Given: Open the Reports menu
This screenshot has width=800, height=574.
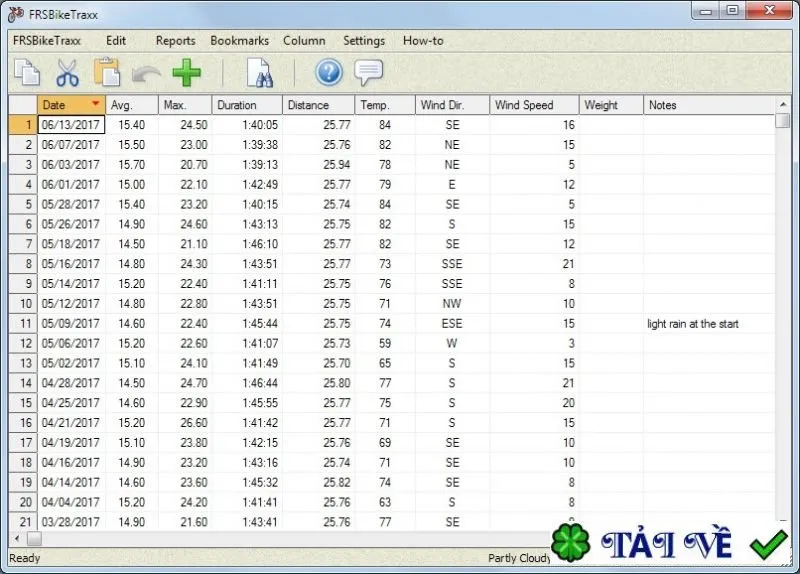Looking at the screenshot, I should coord(176,41).
